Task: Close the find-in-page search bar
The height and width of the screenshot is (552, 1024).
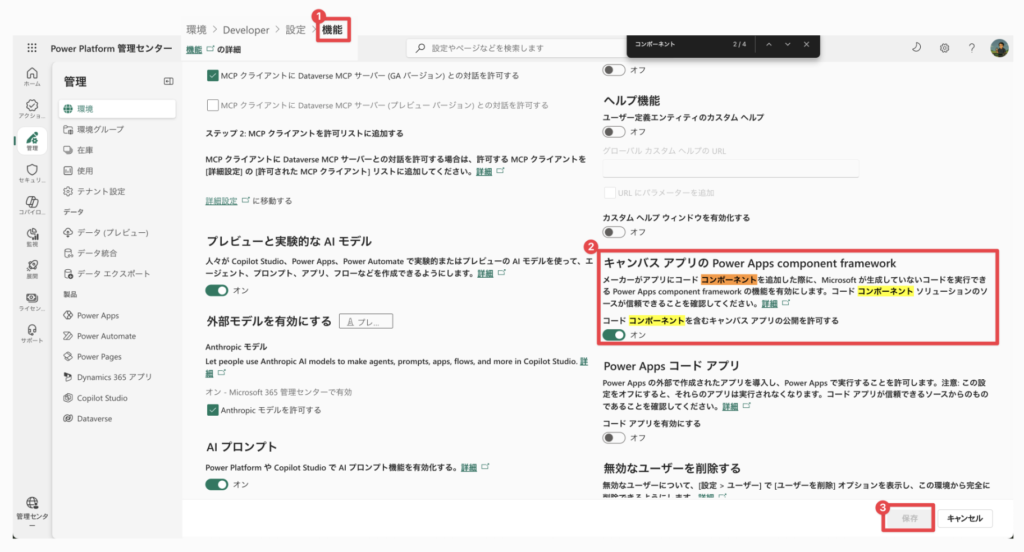Action: (x=807, y=44)
